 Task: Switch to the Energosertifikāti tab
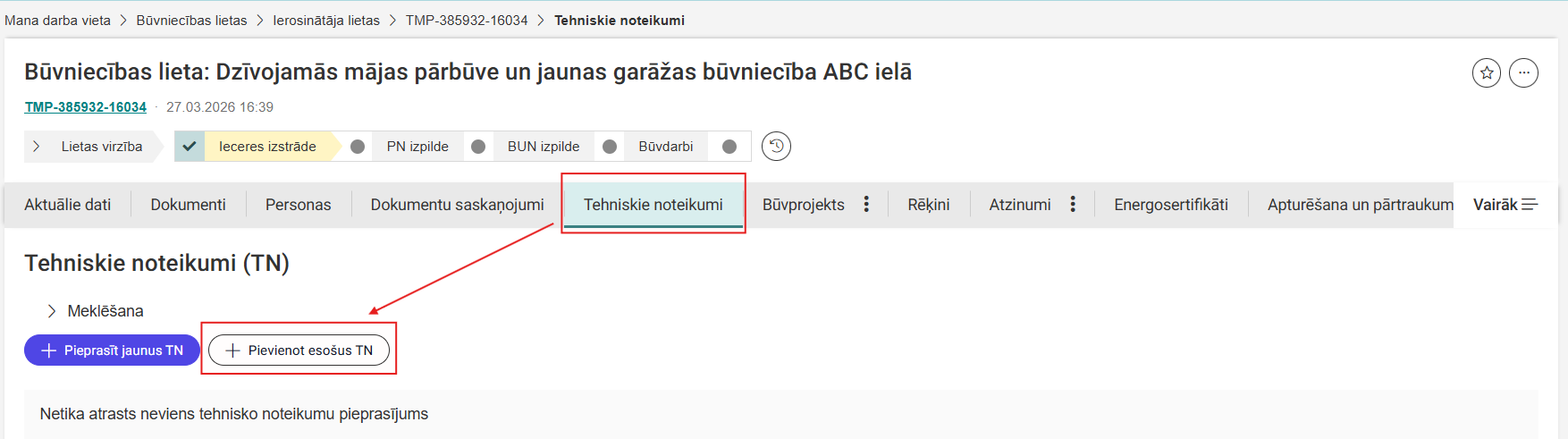pyautogui.click(x=1171, y=205)
